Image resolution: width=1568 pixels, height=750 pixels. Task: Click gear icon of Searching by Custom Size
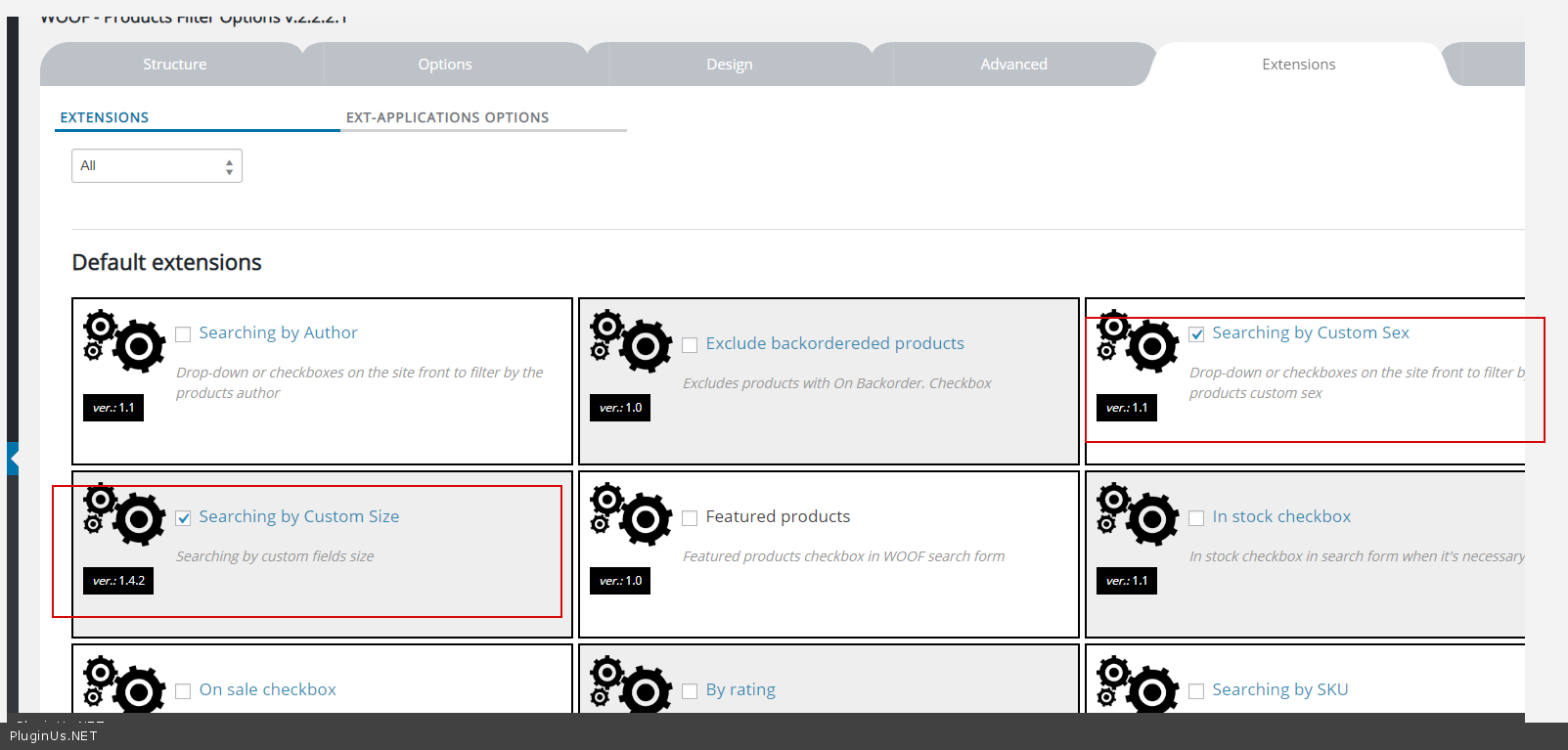point(124,514)
